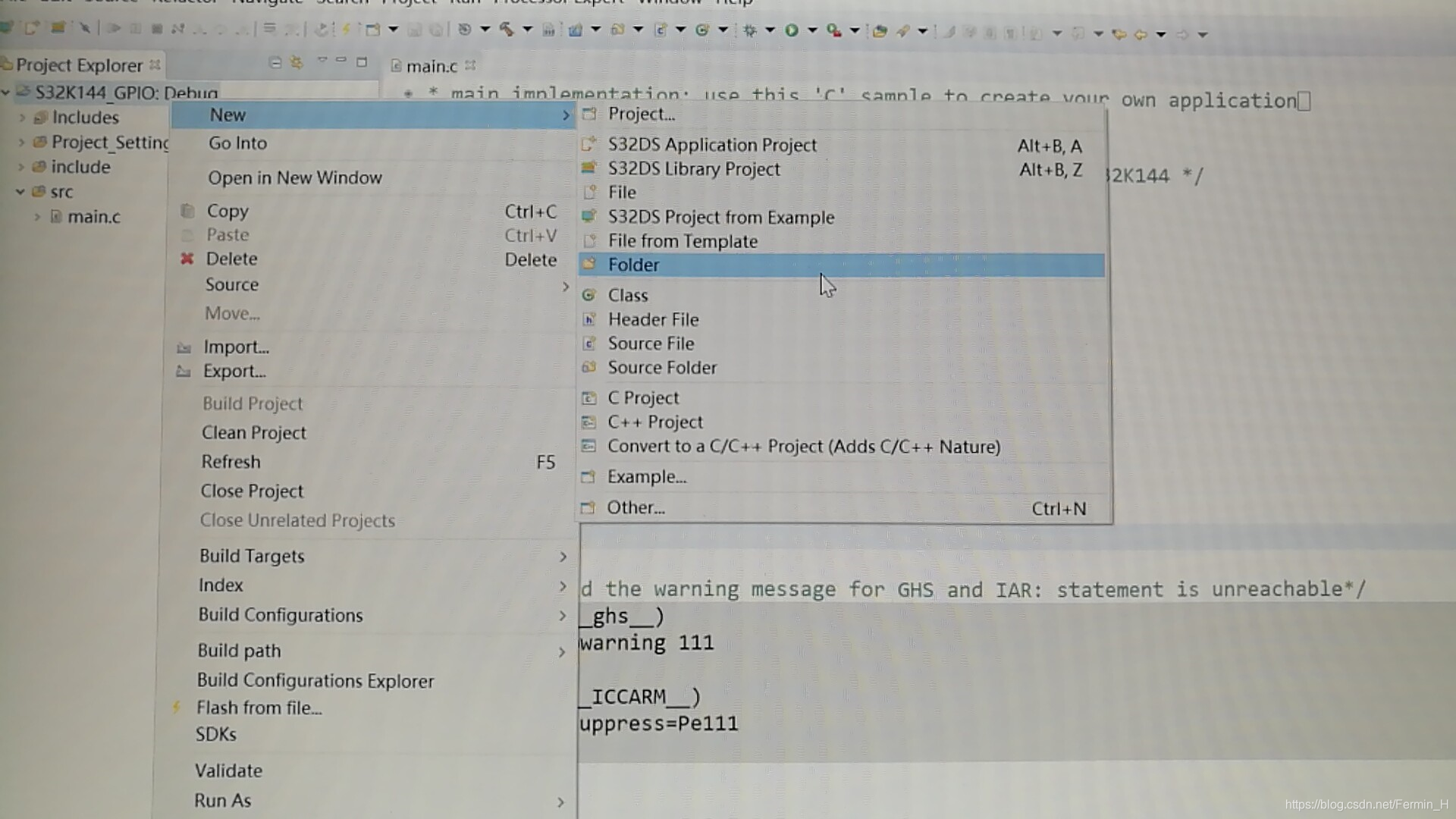Click the Build hammer icon in toolbar

pyautogui.click(x=507, y=30)
